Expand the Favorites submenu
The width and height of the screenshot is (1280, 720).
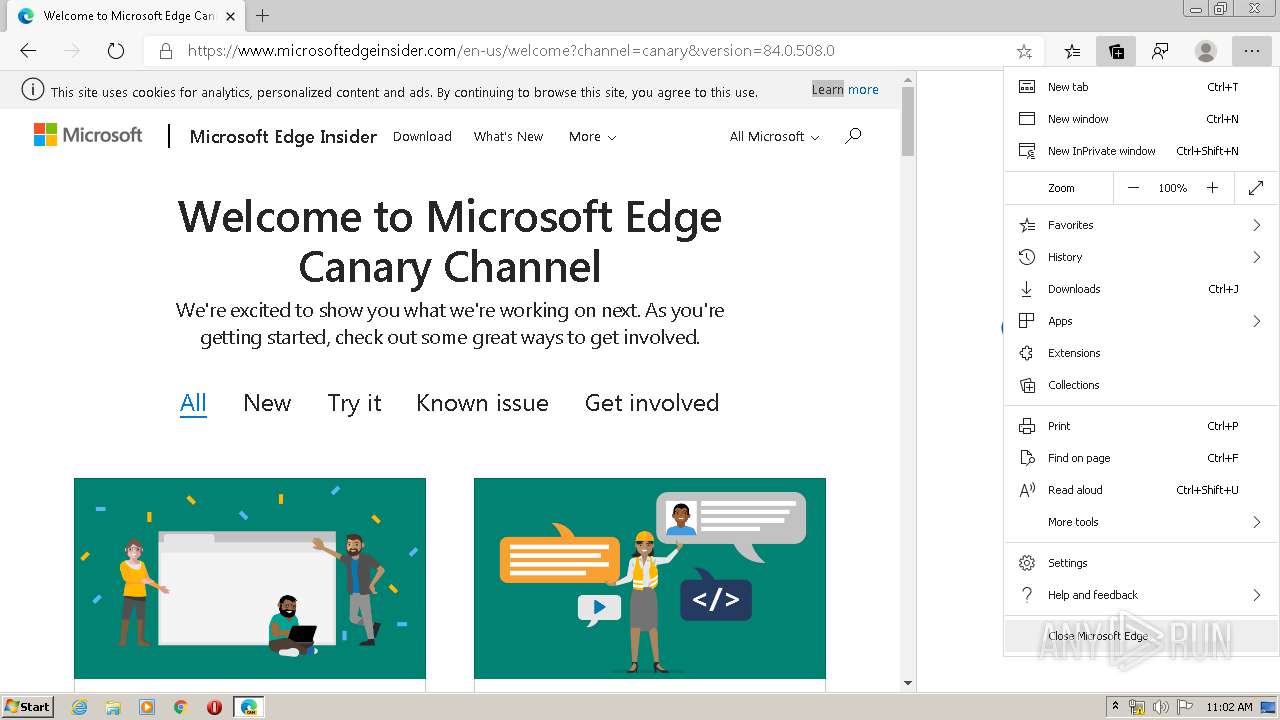[x=1142, y=225]
